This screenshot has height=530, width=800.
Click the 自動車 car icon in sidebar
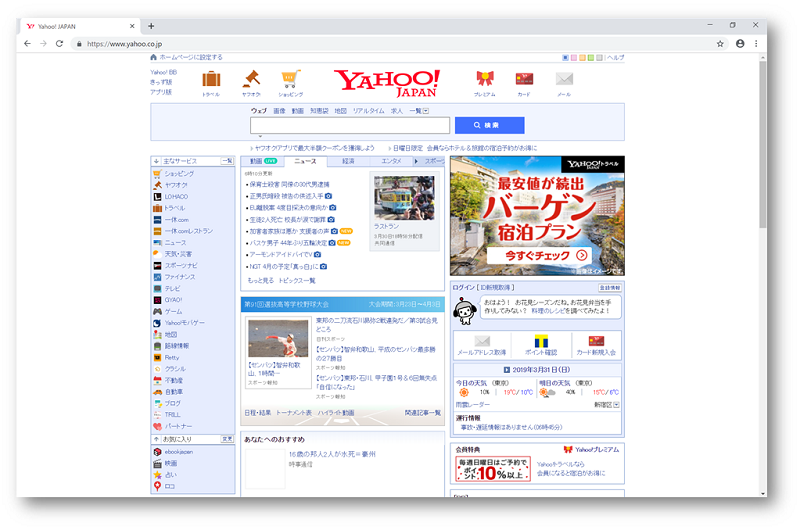[158, 392]
